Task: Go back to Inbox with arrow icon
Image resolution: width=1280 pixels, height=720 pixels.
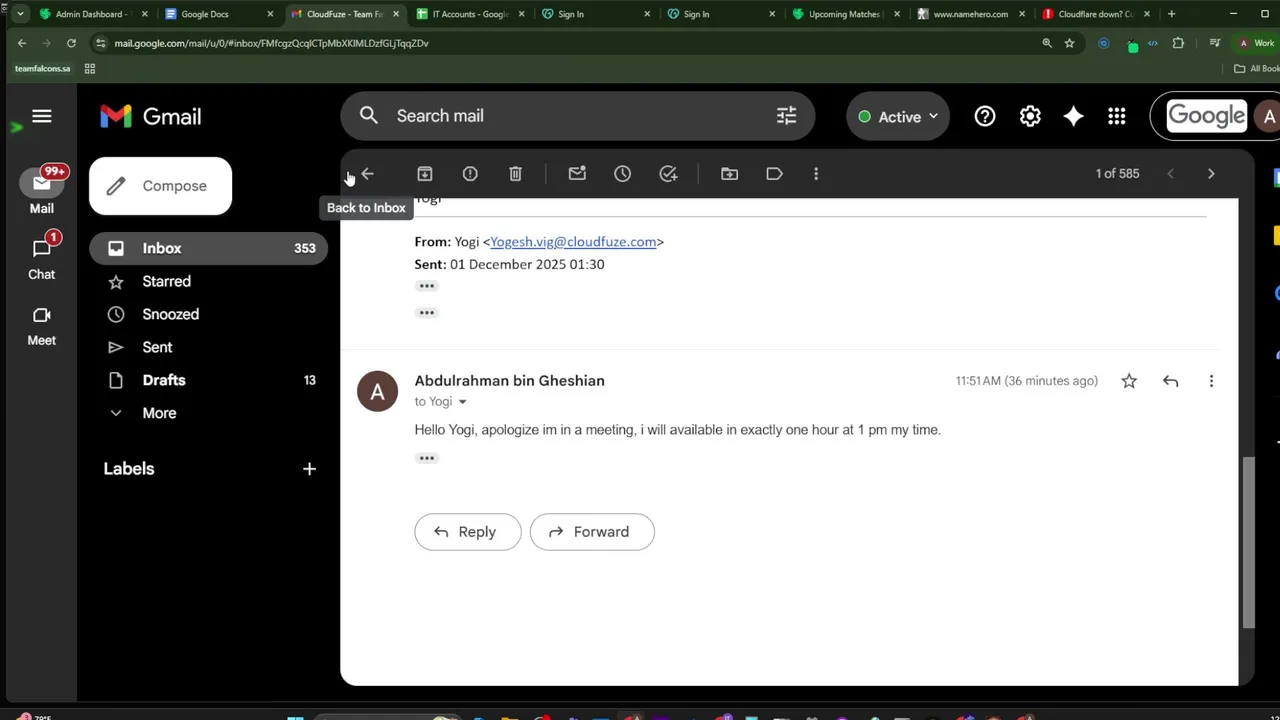Action: click(x=367, y=174)
